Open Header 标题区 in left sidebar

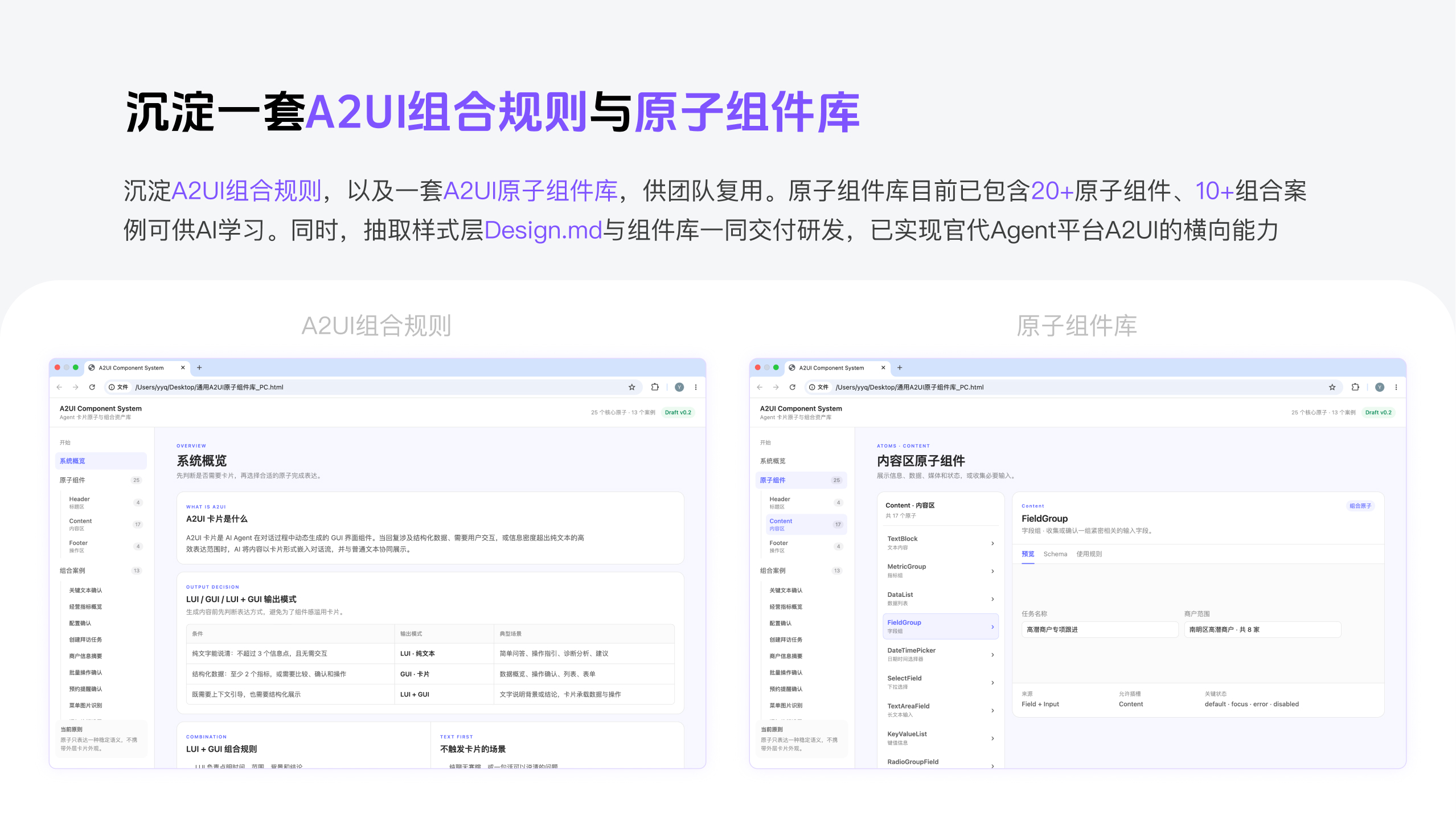[105, 502]
